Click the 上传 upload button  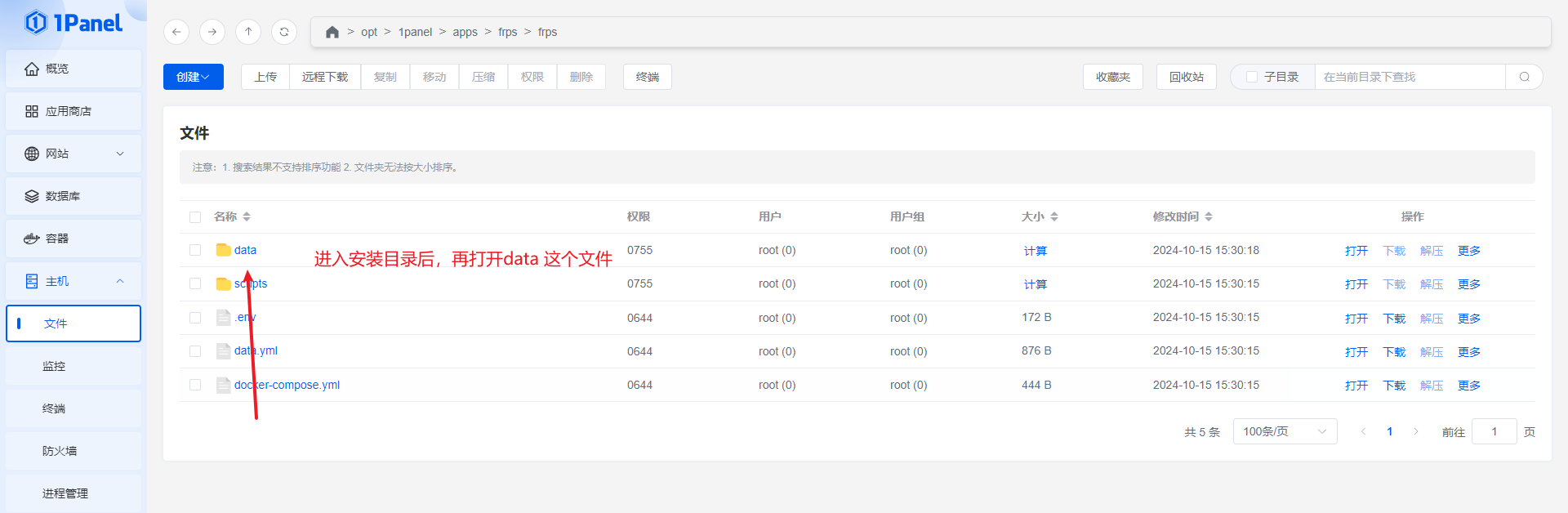pos(265,77)
